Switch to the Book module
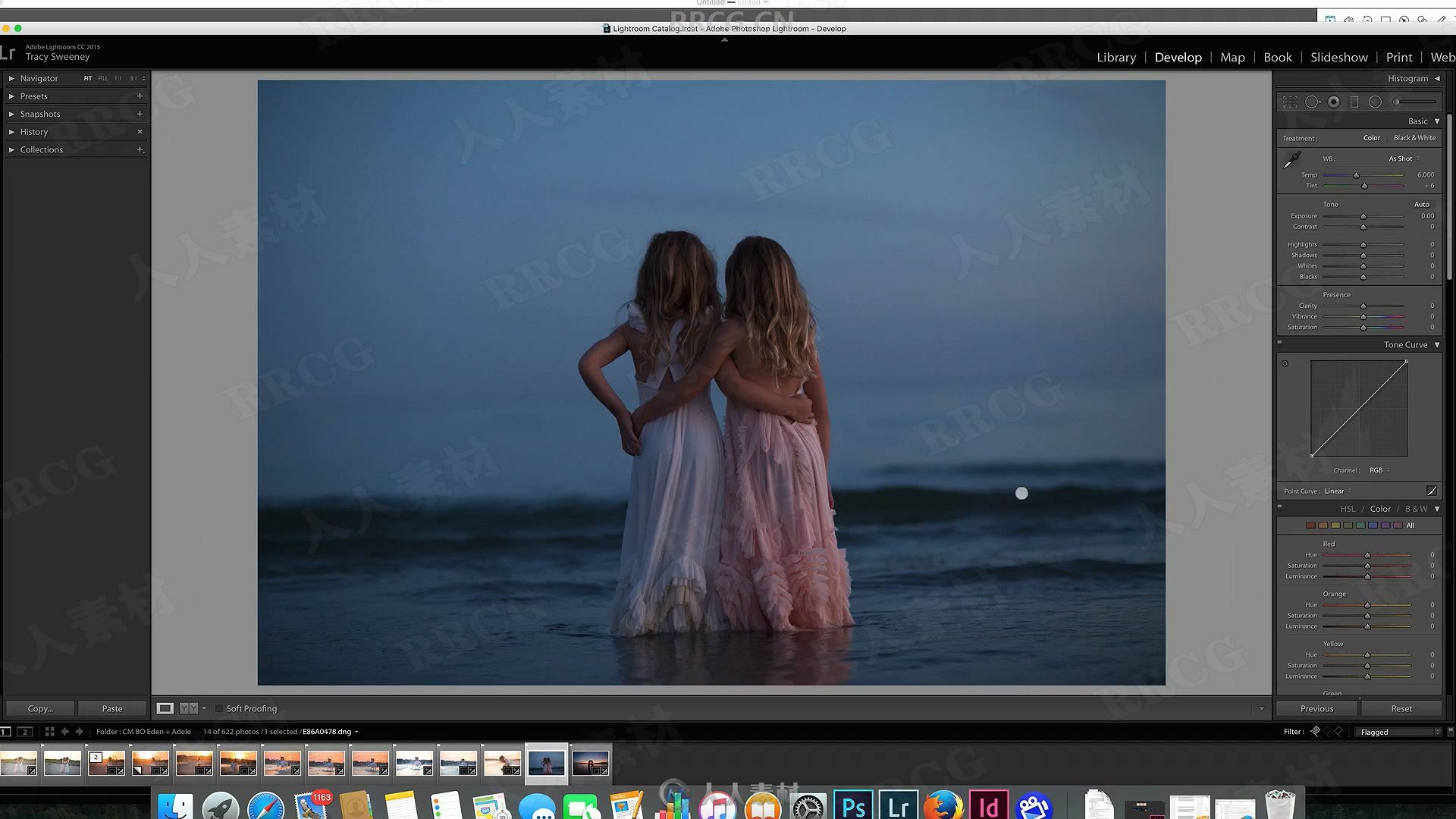 (1278, 58)
